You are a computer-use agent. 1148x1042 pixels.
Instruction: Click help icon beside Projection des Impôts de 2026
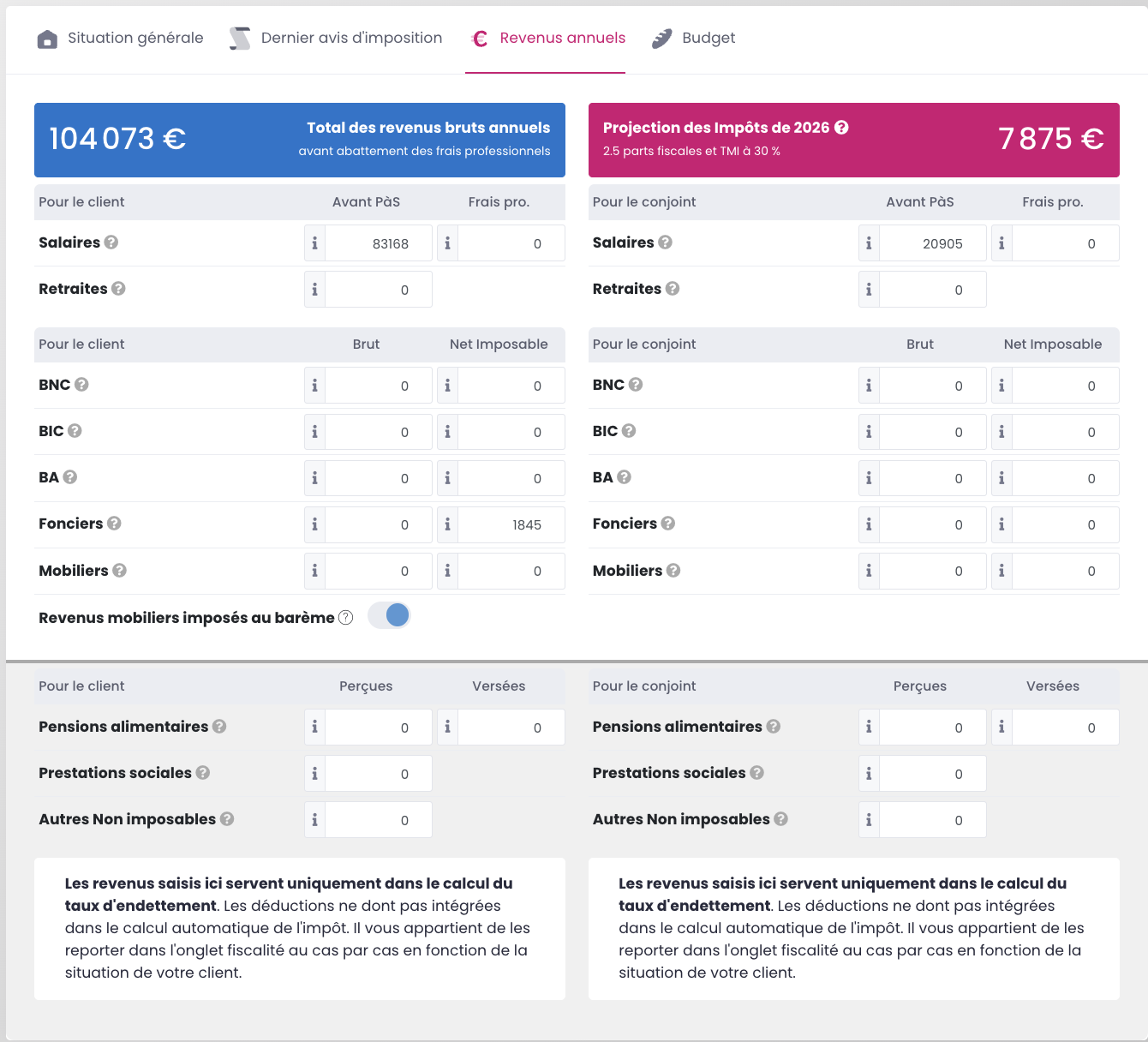(841, 128)
